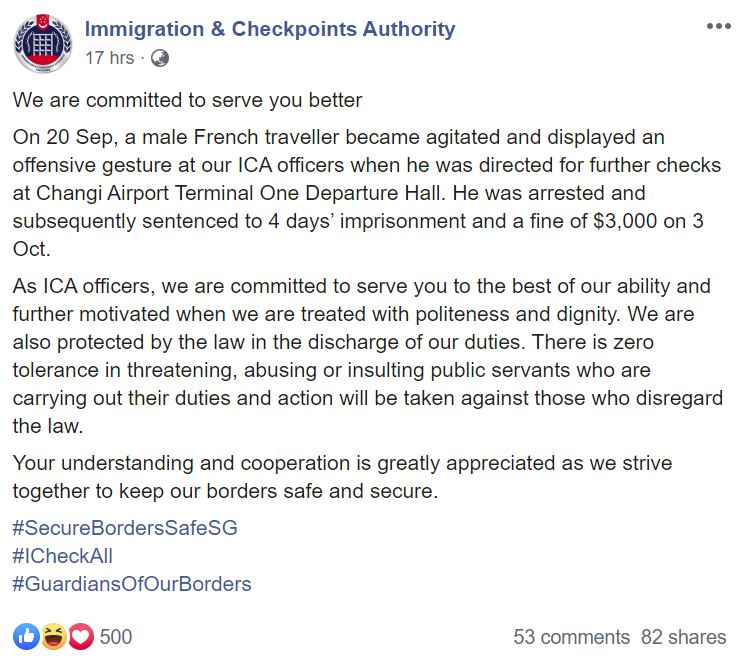Click the ICA page profile picture
Viewport: 741px width, 664px height.
tap(43, 43)
